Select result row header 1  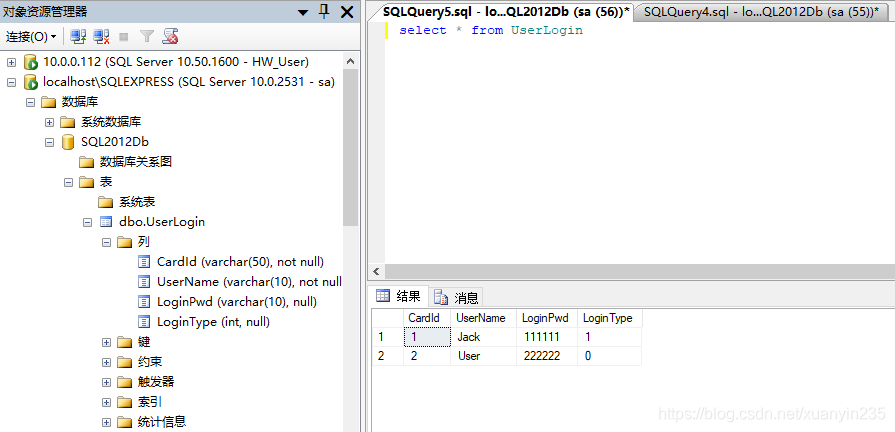coord(388,337)
